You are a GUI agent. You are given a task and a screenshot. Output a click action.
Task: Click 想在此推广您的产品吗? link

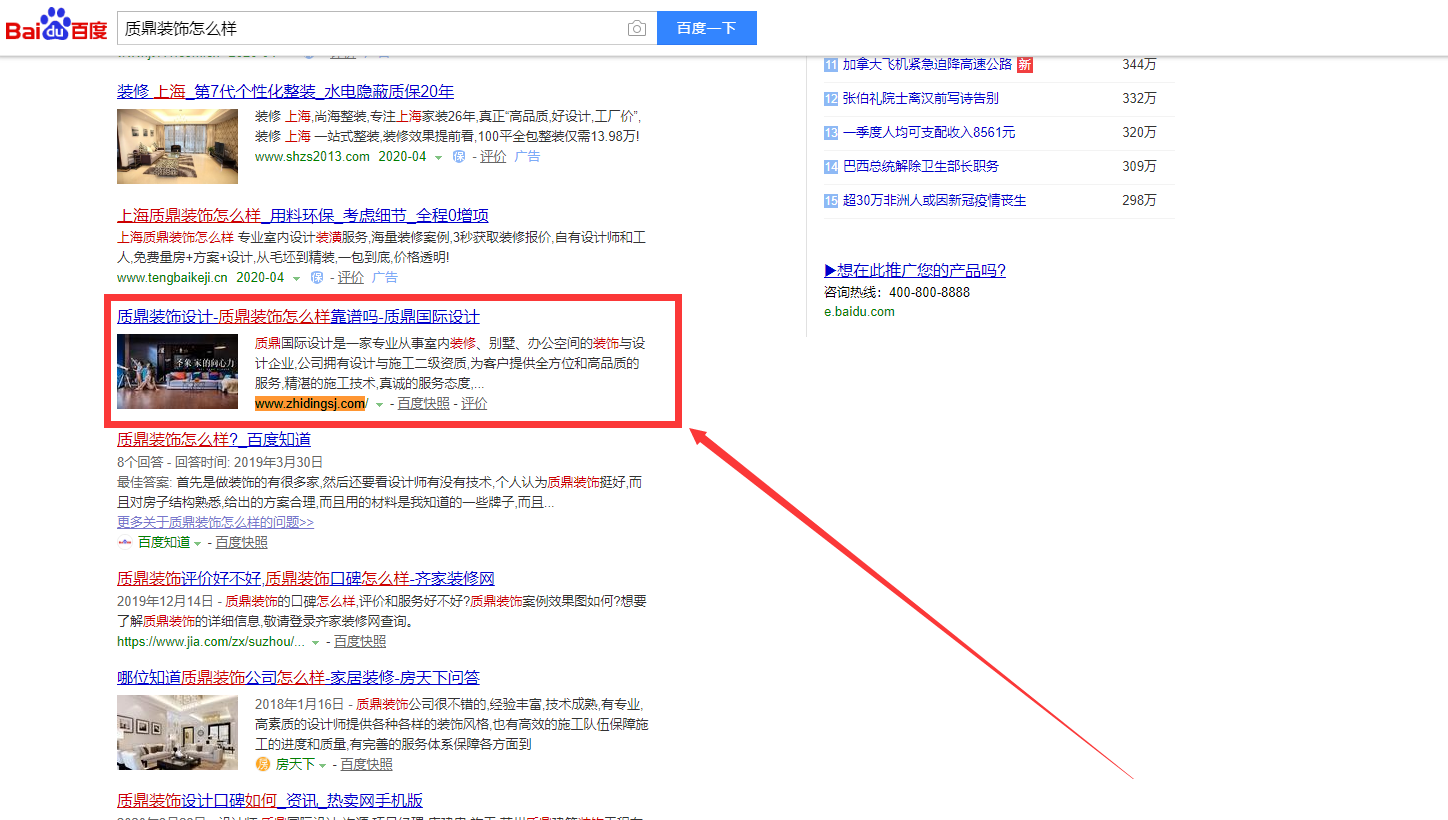pos(915,271)
